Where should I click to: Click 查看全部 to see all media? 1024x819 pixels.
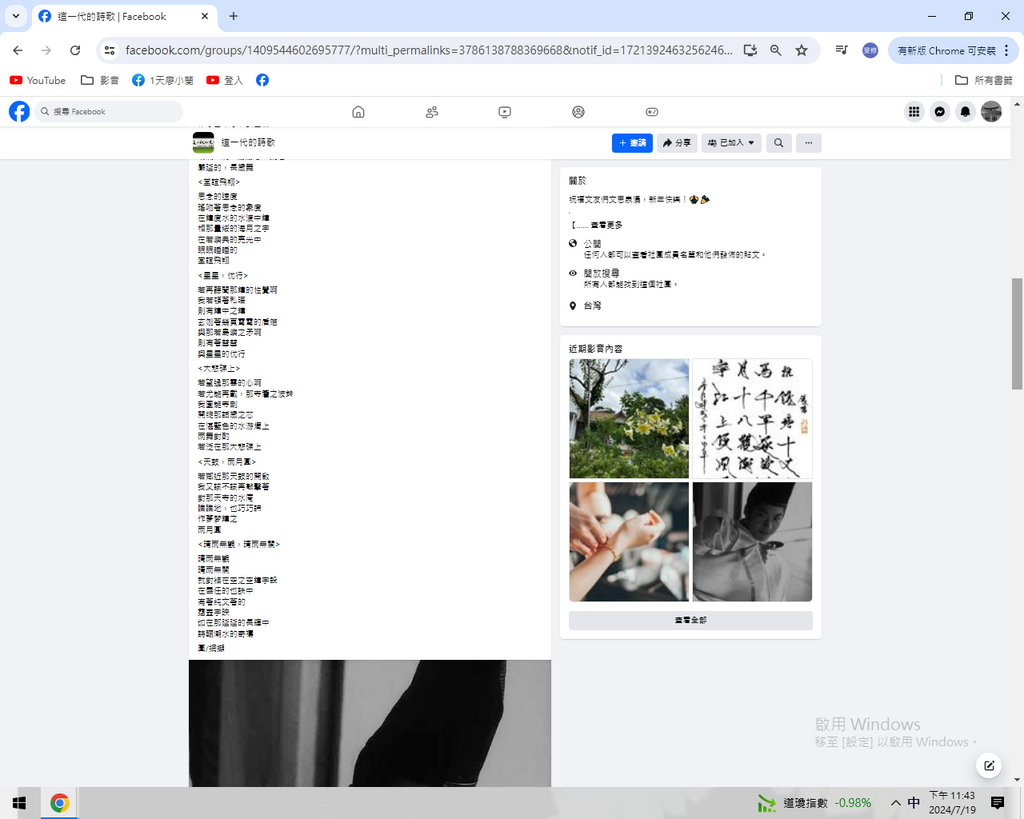coord(690,621)
